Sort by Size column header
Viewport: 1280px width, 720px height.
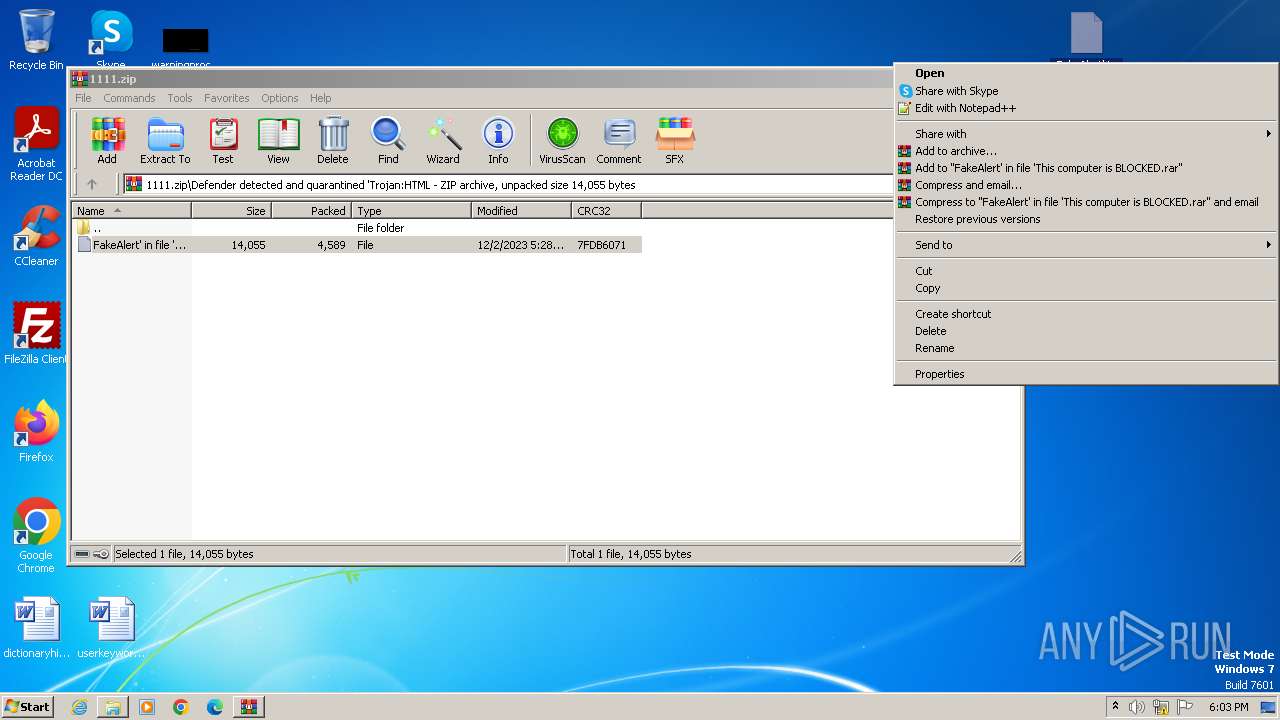[231, 211]
